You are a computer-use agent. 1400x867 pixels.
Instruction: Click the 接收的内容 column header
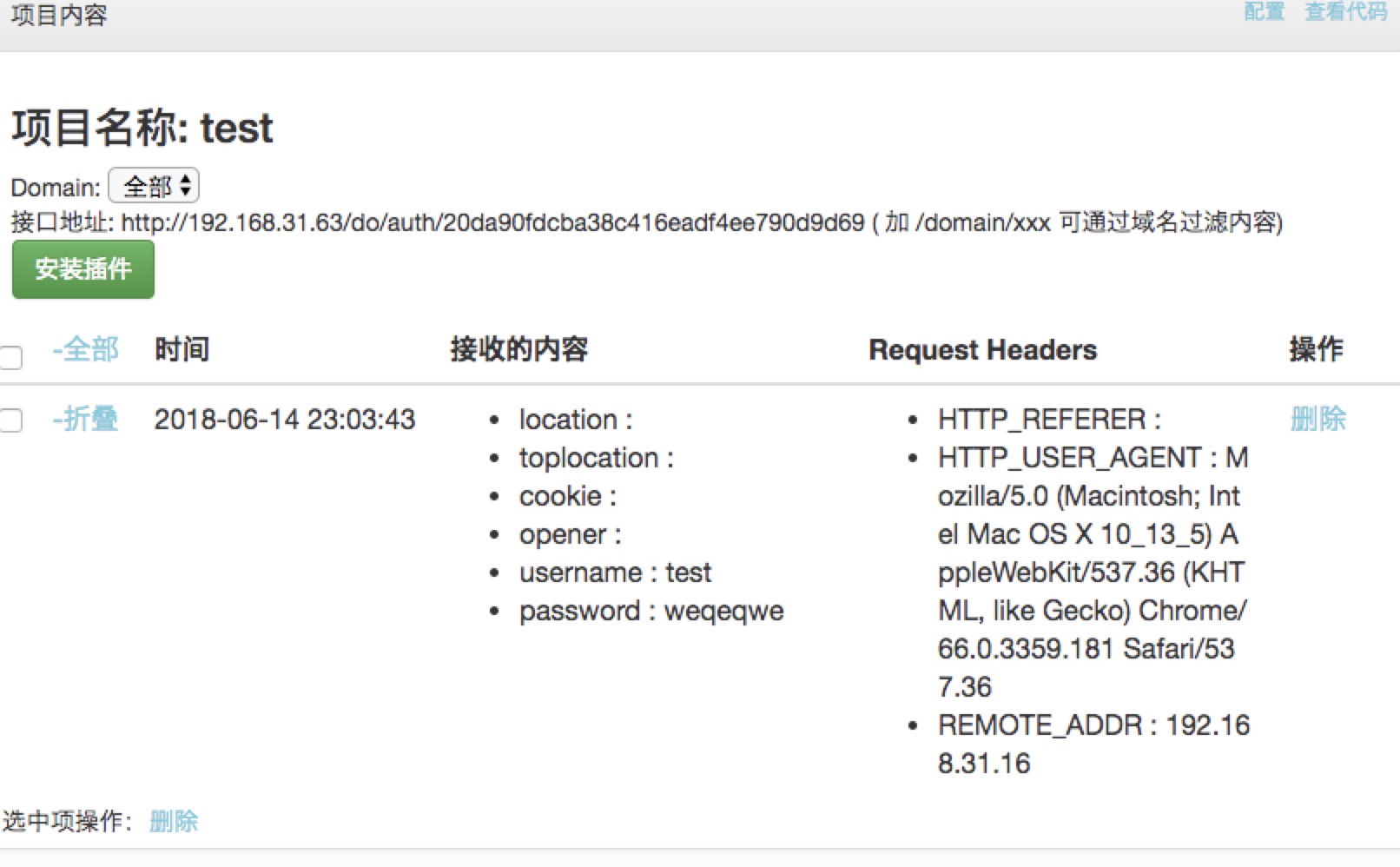(519, 349)
